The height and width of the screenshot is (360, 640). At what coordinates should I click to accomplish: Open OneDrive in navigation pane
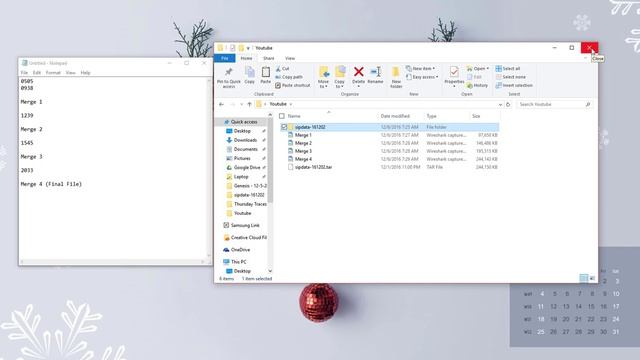click(236, 249)
